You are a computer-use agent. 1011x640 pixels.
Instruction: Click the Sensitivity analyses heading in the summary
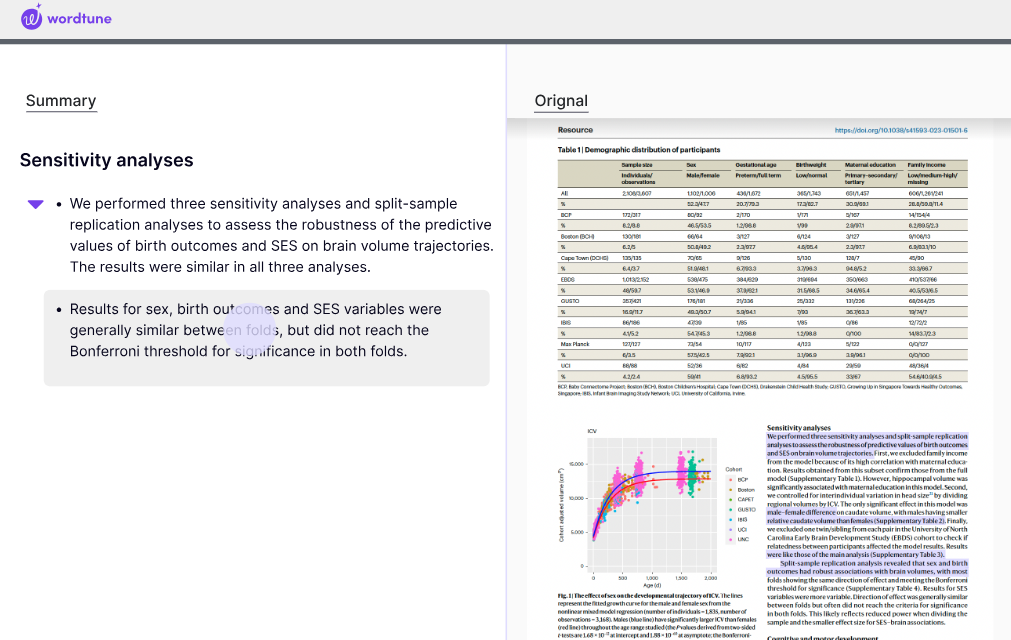click(x=106, y=160)
